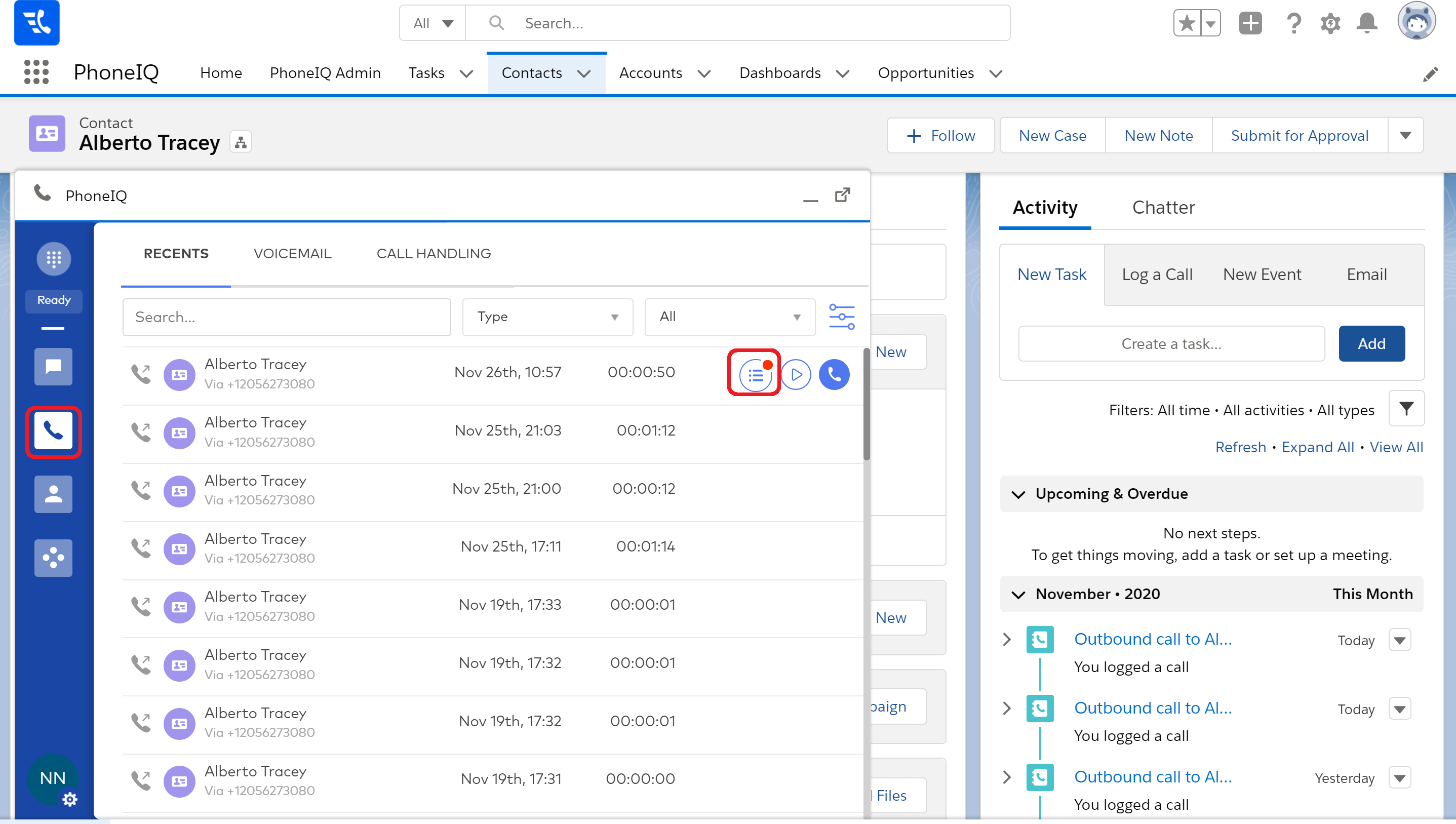Call back Alberto Tracey with phone button

point(834,374)
